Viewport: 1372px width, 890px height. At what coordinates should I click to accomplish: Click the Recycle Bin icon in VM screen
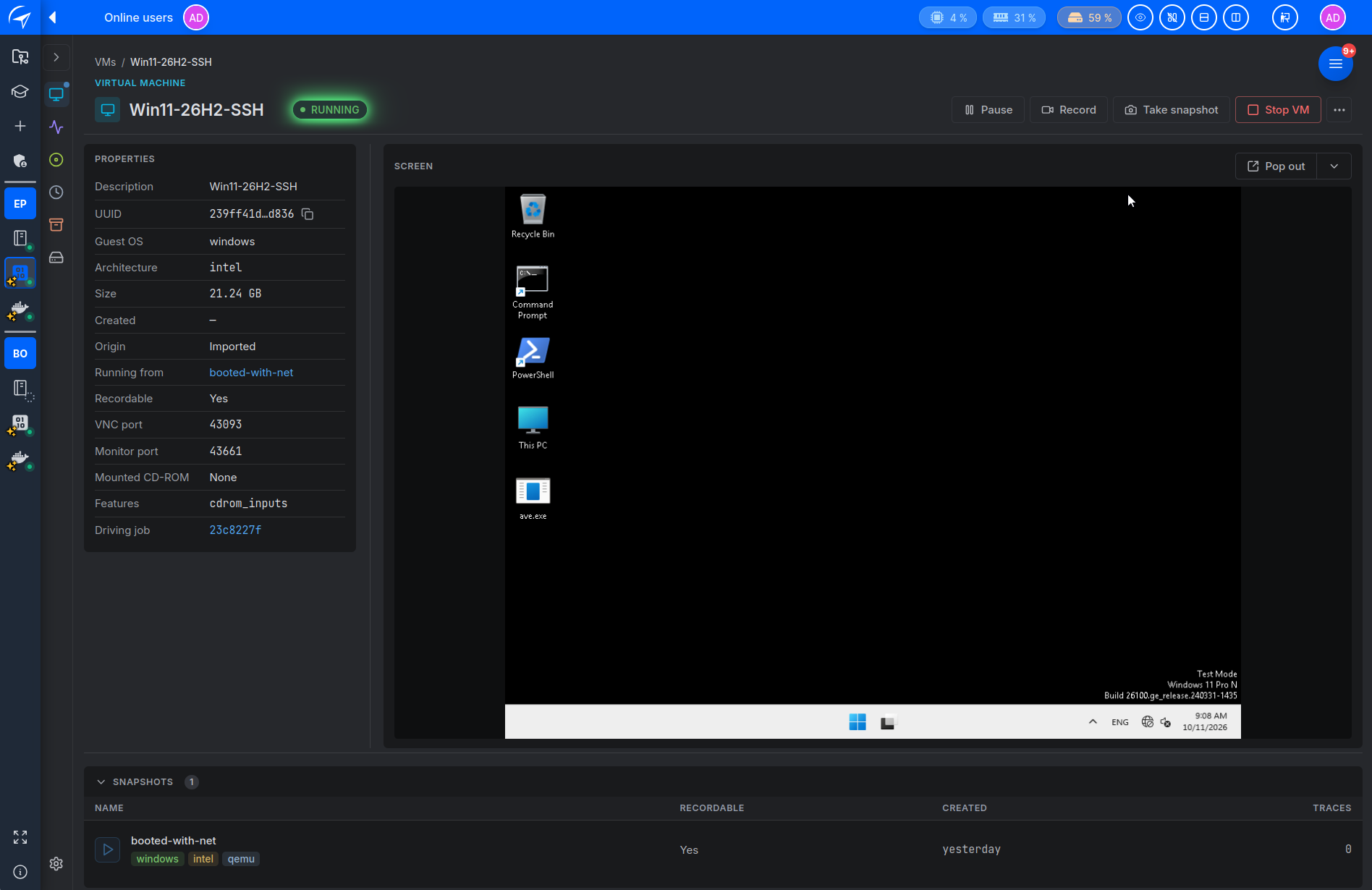(533, 216)
